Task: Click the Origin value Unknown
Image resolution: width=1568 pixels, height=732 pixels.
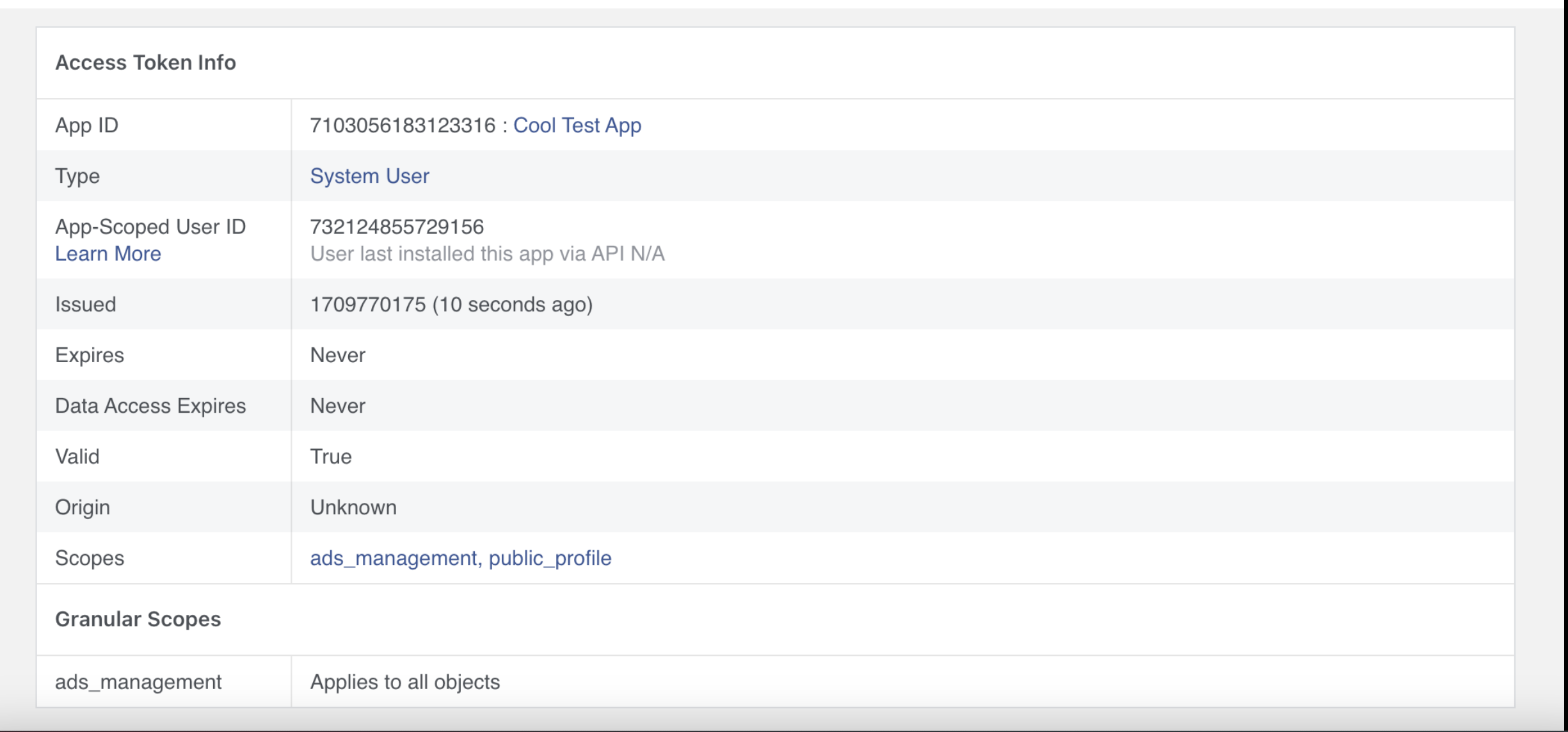Action: [x=353, y=507]
